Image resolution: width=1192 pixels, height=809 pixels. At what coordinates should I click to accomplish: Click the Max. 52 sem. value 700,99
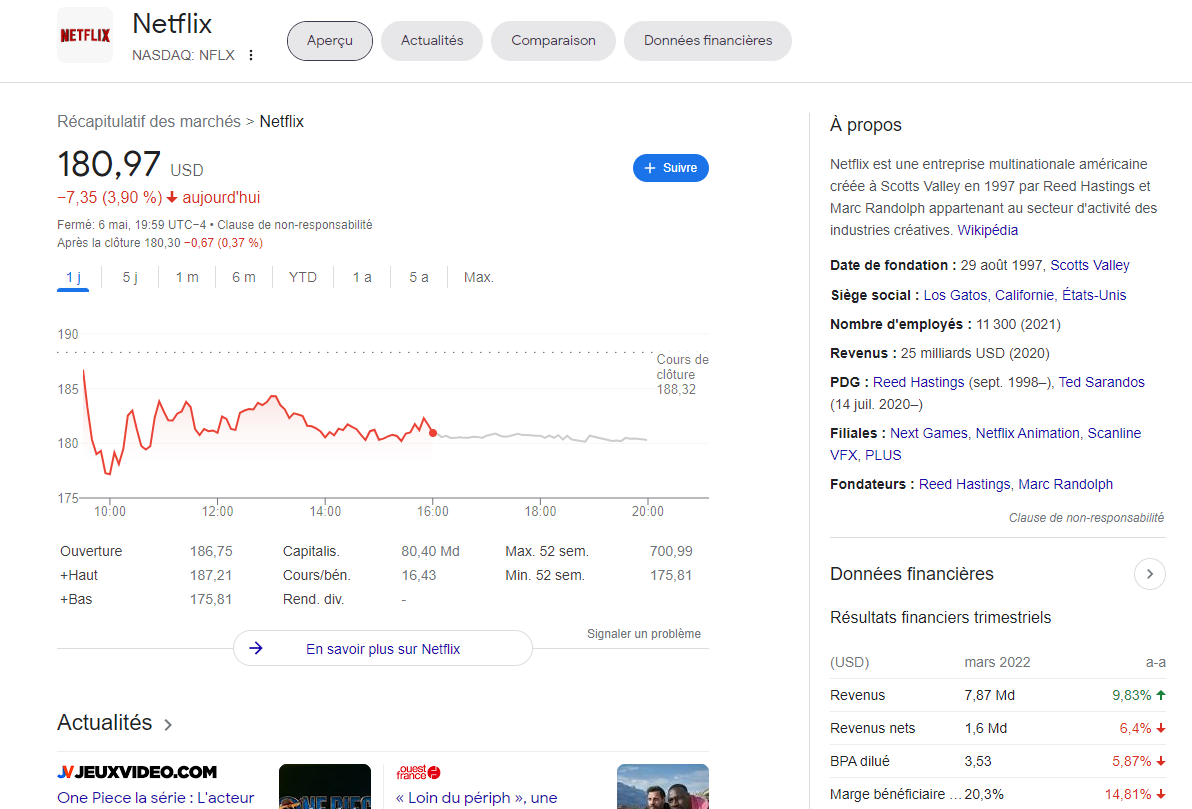tap(671, 551)
